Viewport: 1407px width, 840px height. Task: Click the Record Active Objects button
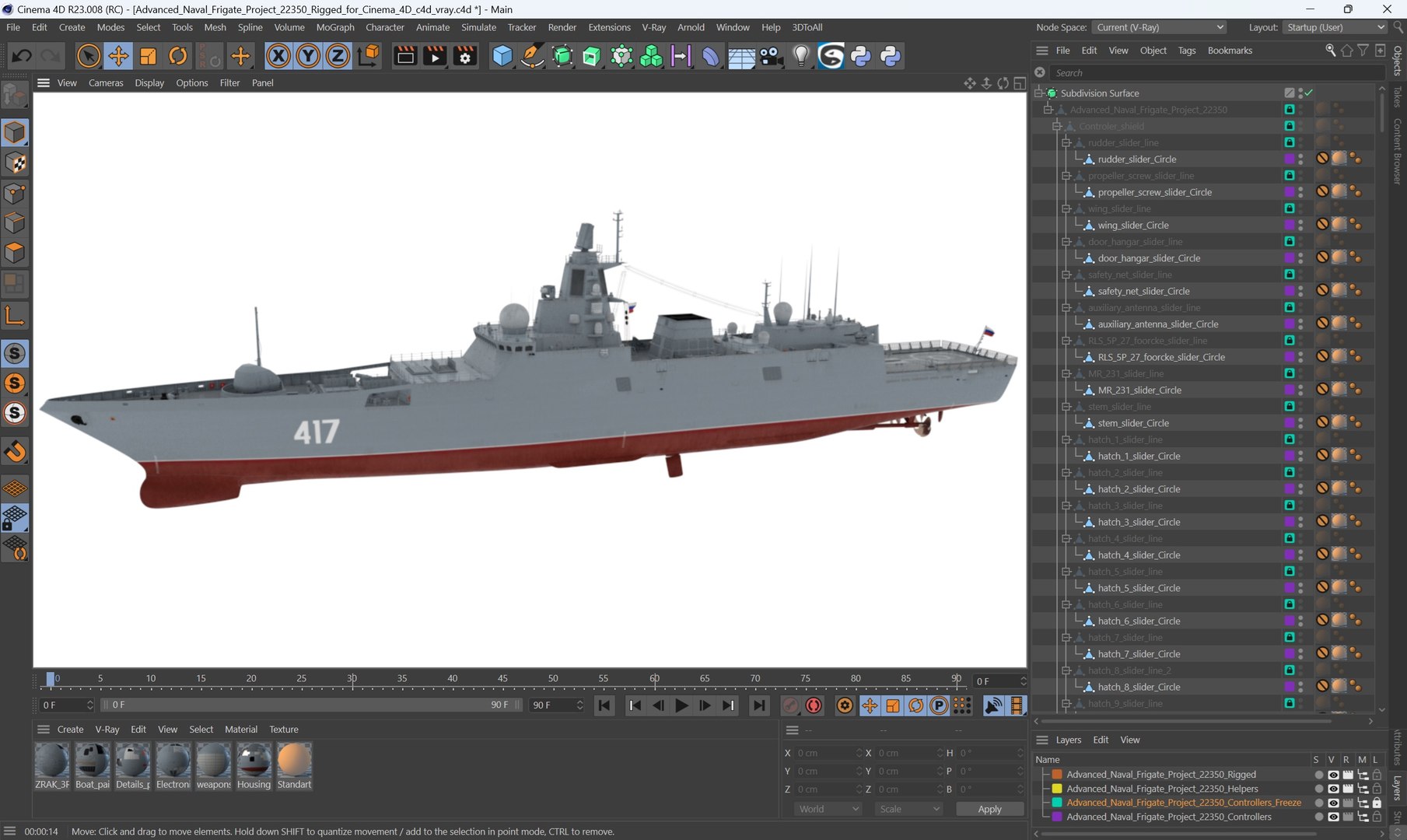790,705
